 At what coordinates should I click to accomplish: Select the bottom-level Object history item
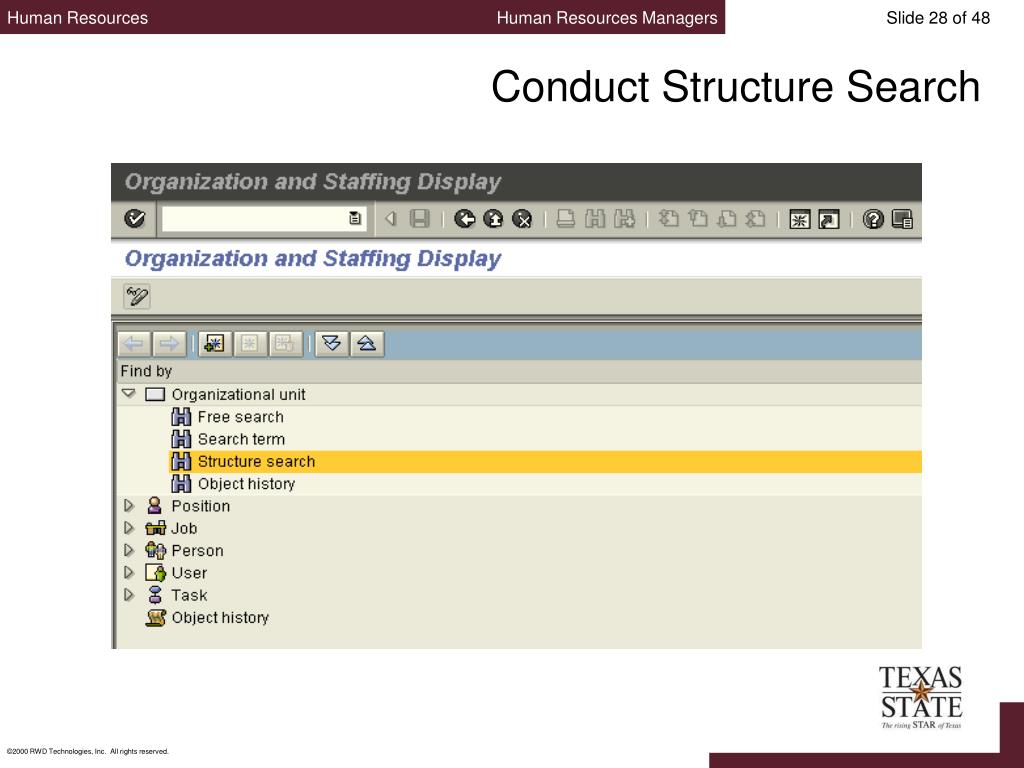click(220, 617)
